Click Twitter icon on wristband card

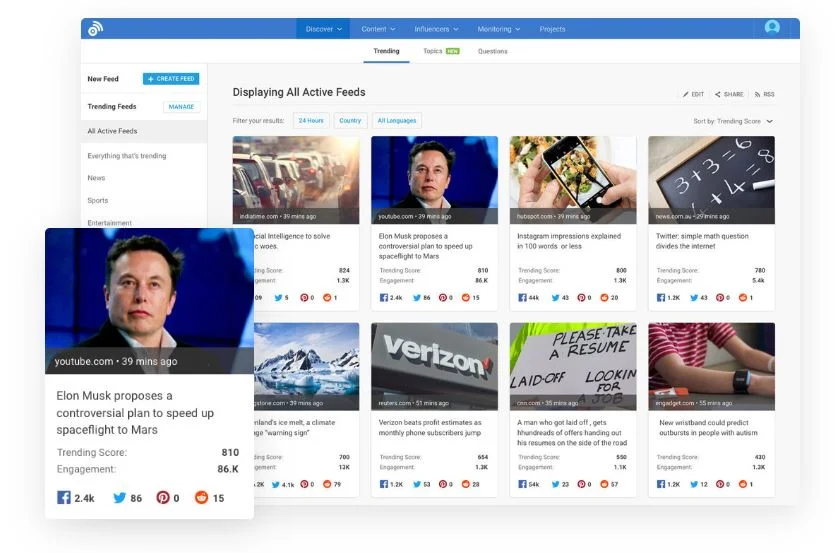tap(694, 484)
